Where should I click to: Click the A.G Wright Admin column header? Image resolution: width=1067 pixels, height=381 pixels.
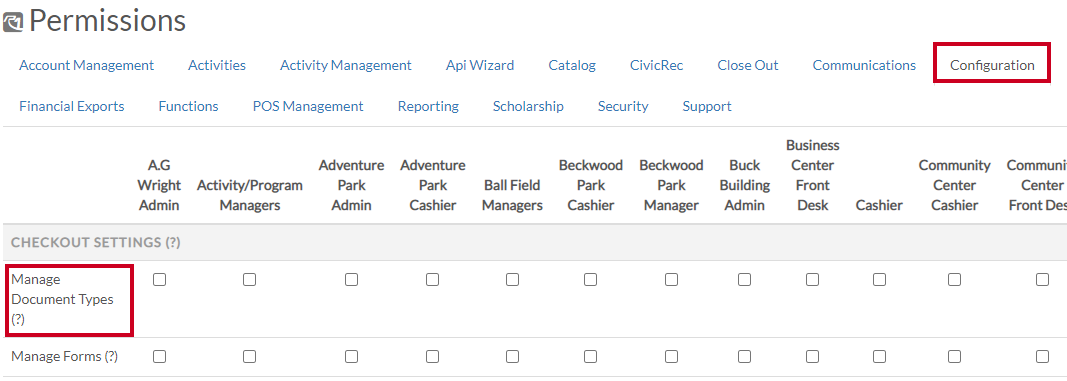pos(159,185)
